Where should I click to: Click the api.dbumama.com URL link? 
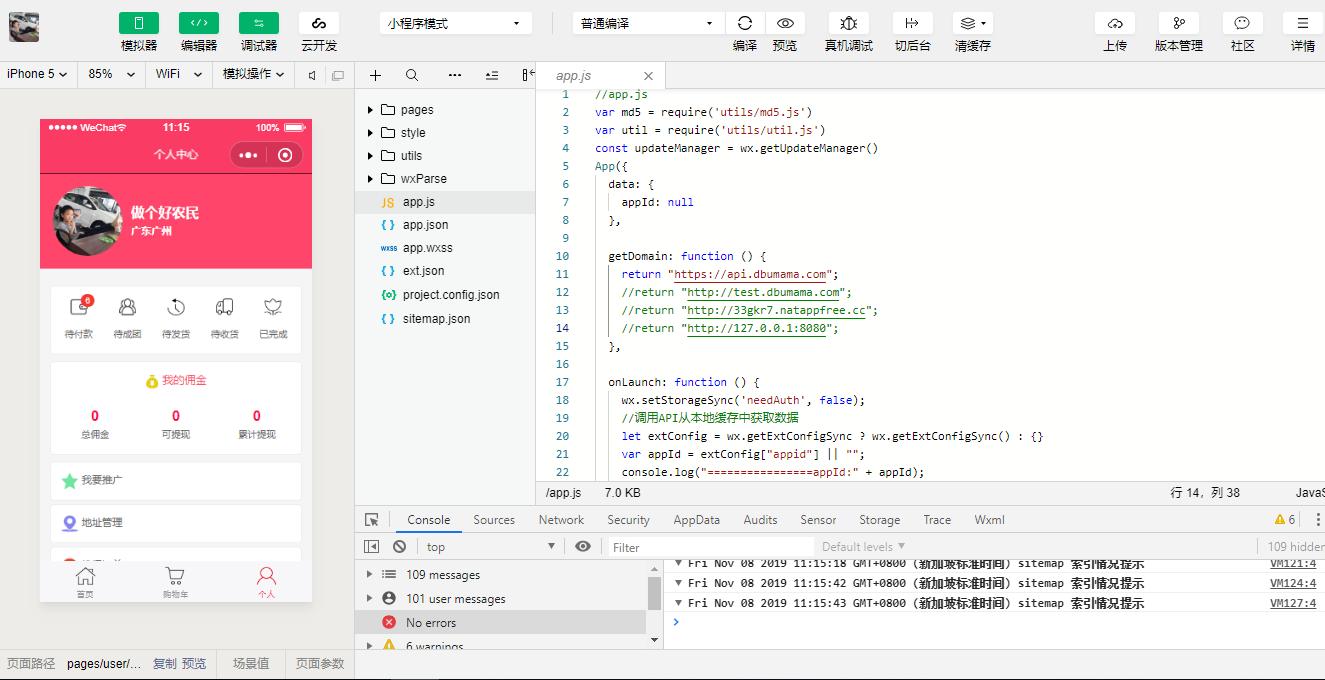pos(751,274)
